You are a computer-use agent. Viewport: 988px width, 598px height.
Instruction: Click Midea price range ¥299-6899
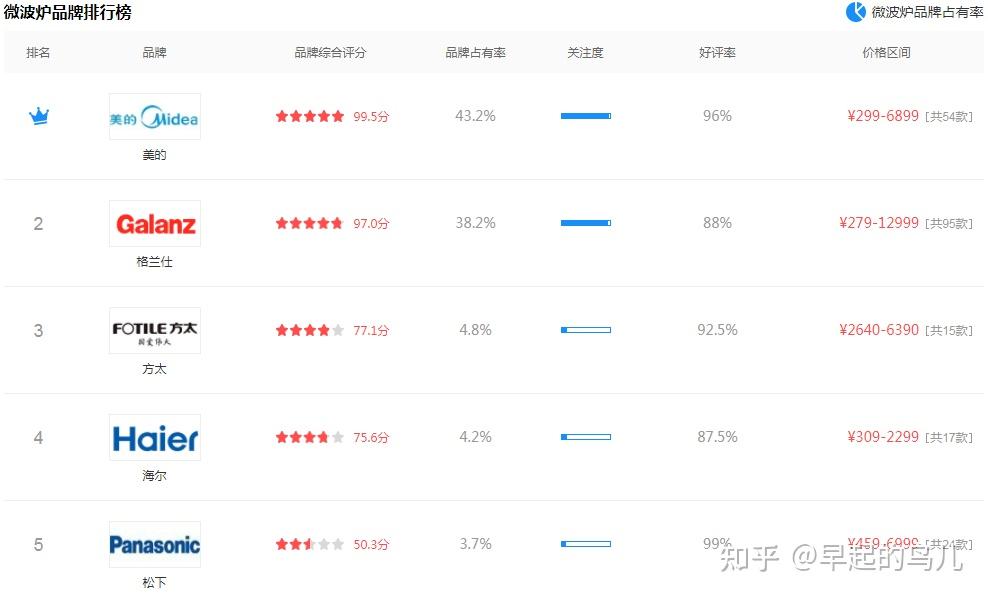(882, 116)
